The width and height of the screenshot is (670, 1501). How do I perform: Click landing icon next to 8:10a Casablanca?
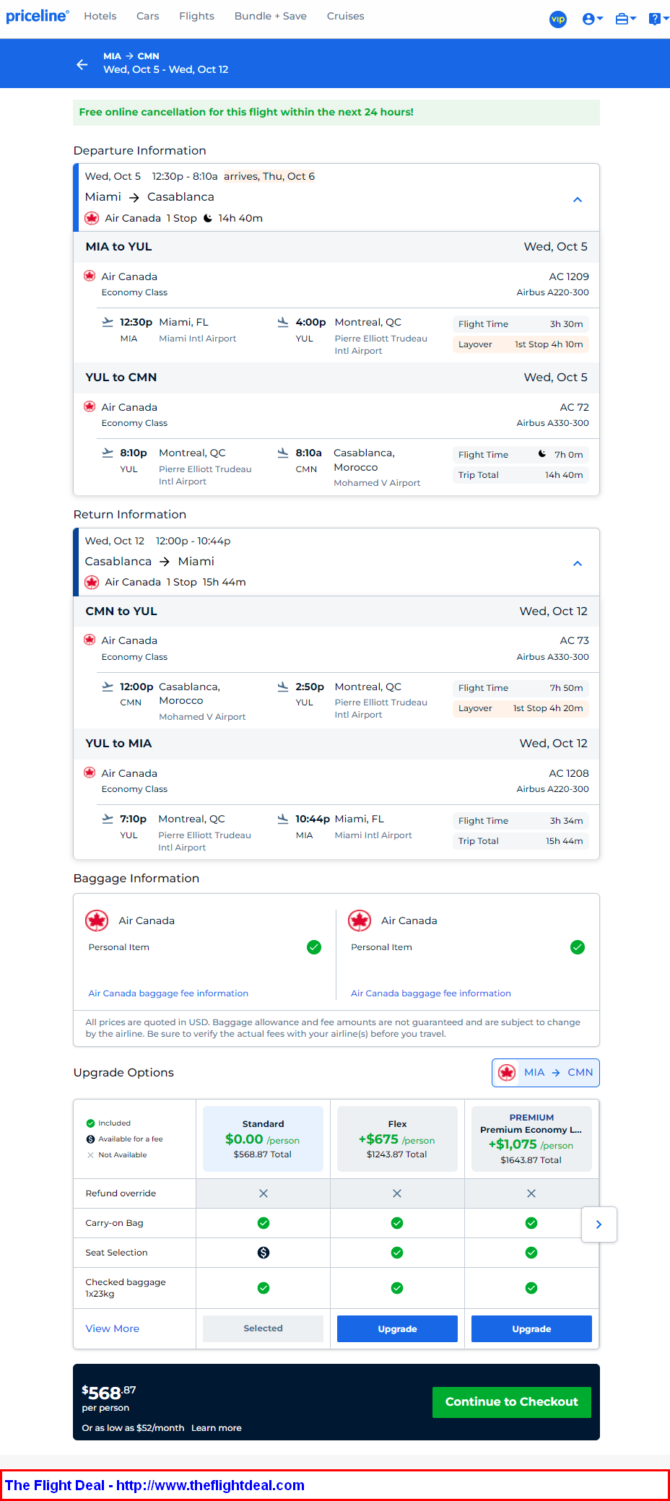283,453
